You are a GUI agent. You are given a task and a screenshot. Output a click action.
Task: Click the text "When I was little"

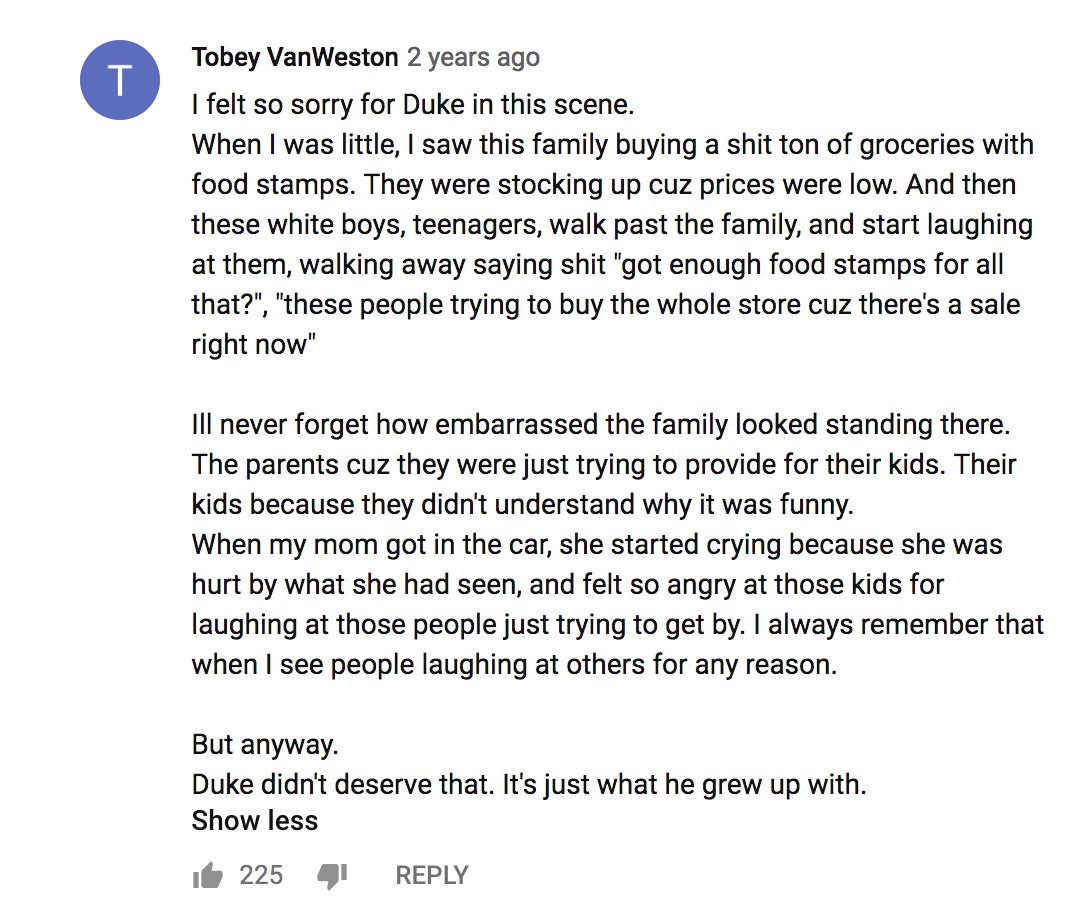[295, 145]
